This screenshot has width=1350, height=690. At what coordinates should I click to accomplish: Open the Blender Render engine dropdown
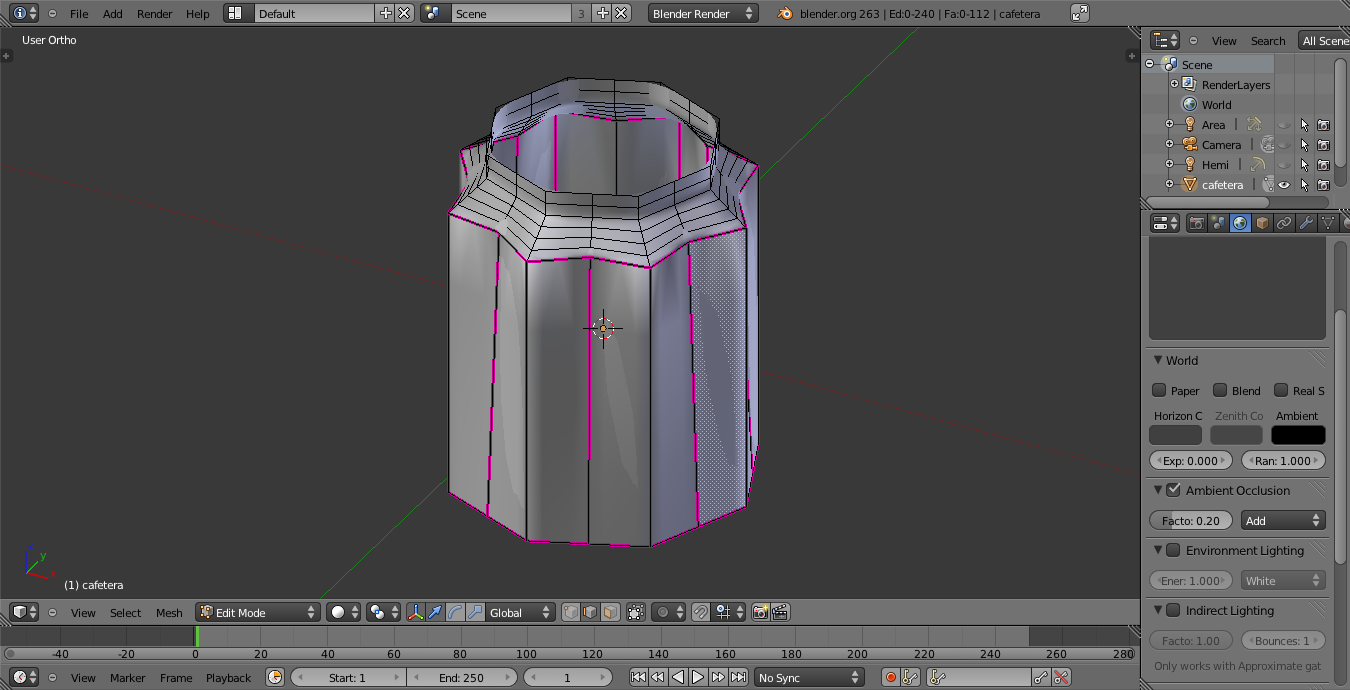coord(702,14)
